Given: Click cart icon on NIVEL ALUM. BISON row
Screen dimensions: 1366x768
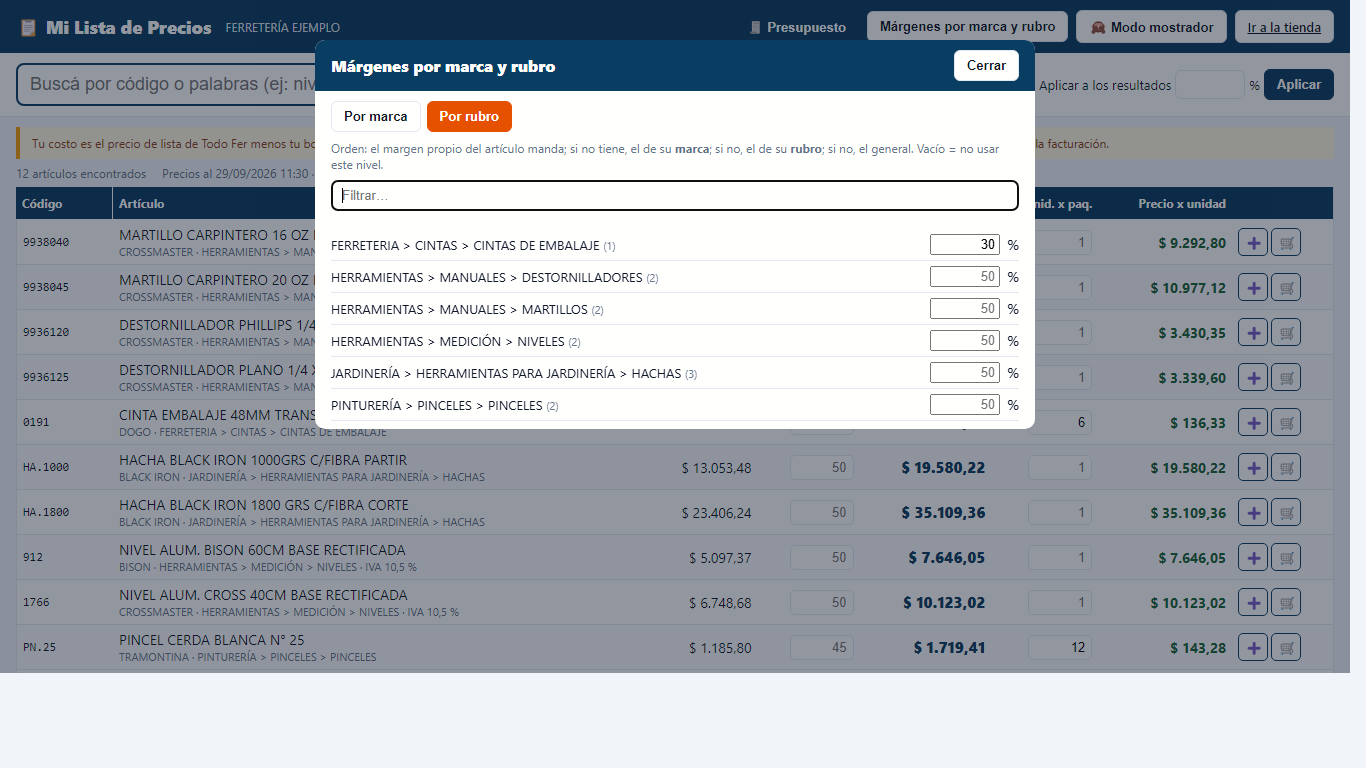Looking at the screenshot, I should pyautogui.click(x=1286, y=557).
